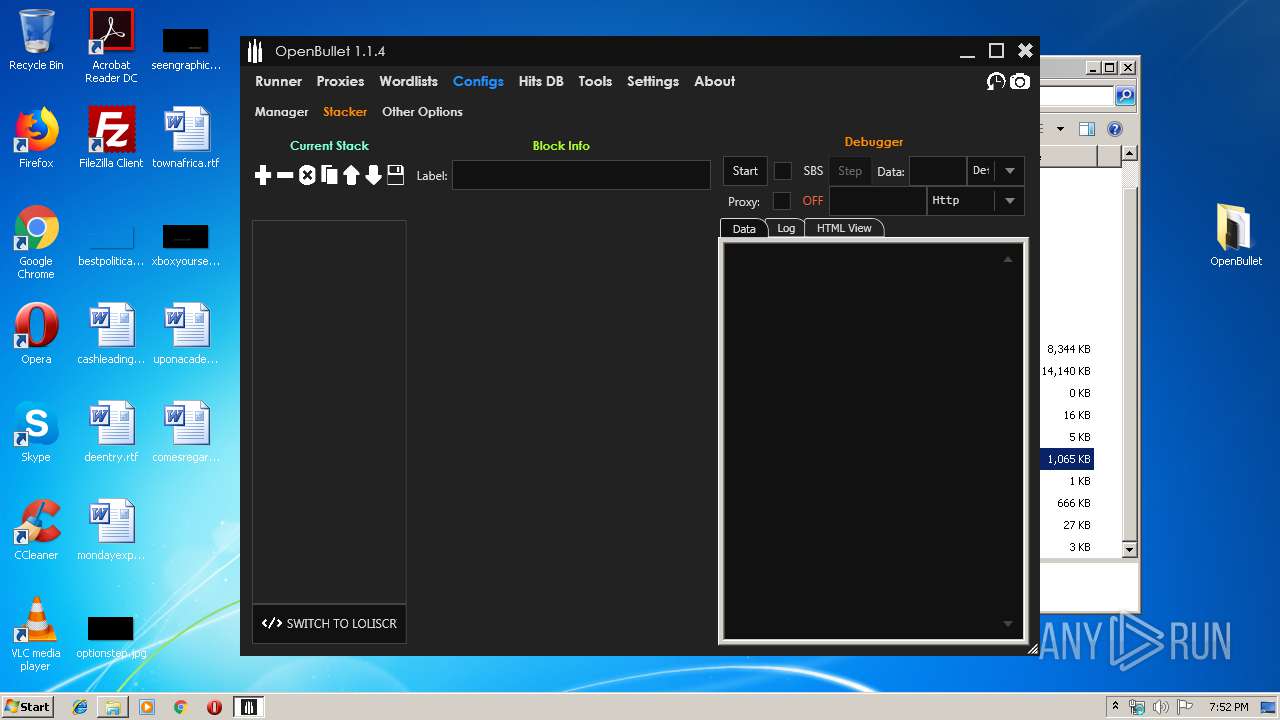Image resolution: width=1280 pixels, height=720 pixels.
Task: Open the Firefox desktop shortcut
Action: coord(36,138)
